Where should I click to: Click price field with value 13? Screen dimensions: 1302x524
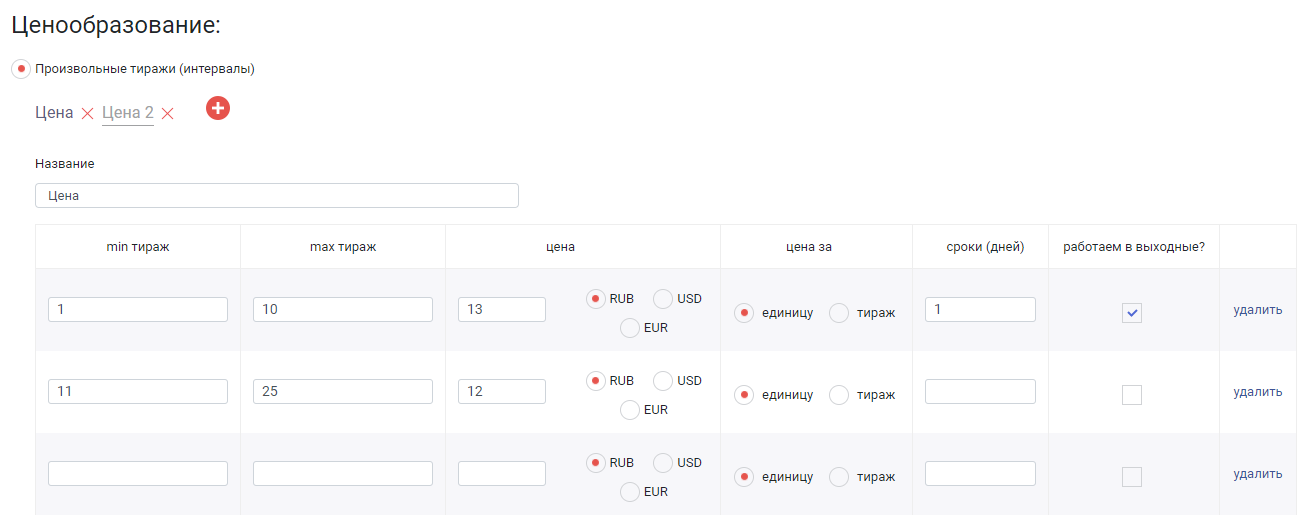(502, 310)
